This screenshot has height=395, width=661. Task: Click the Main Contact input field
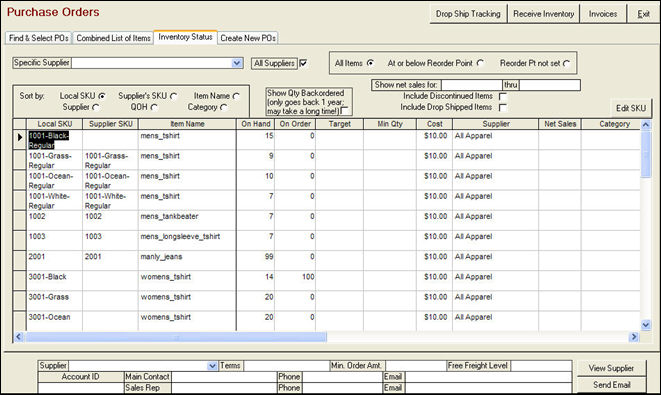point(223,377)
